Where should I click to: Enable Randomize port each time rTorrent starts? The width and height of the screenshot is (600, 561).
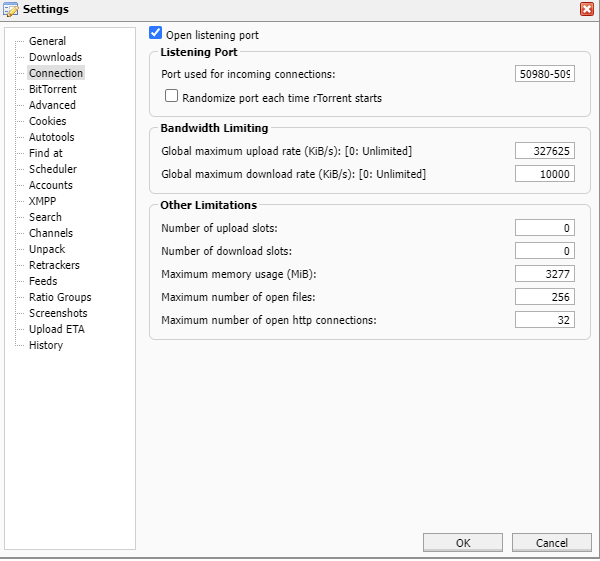pos(171,96)
